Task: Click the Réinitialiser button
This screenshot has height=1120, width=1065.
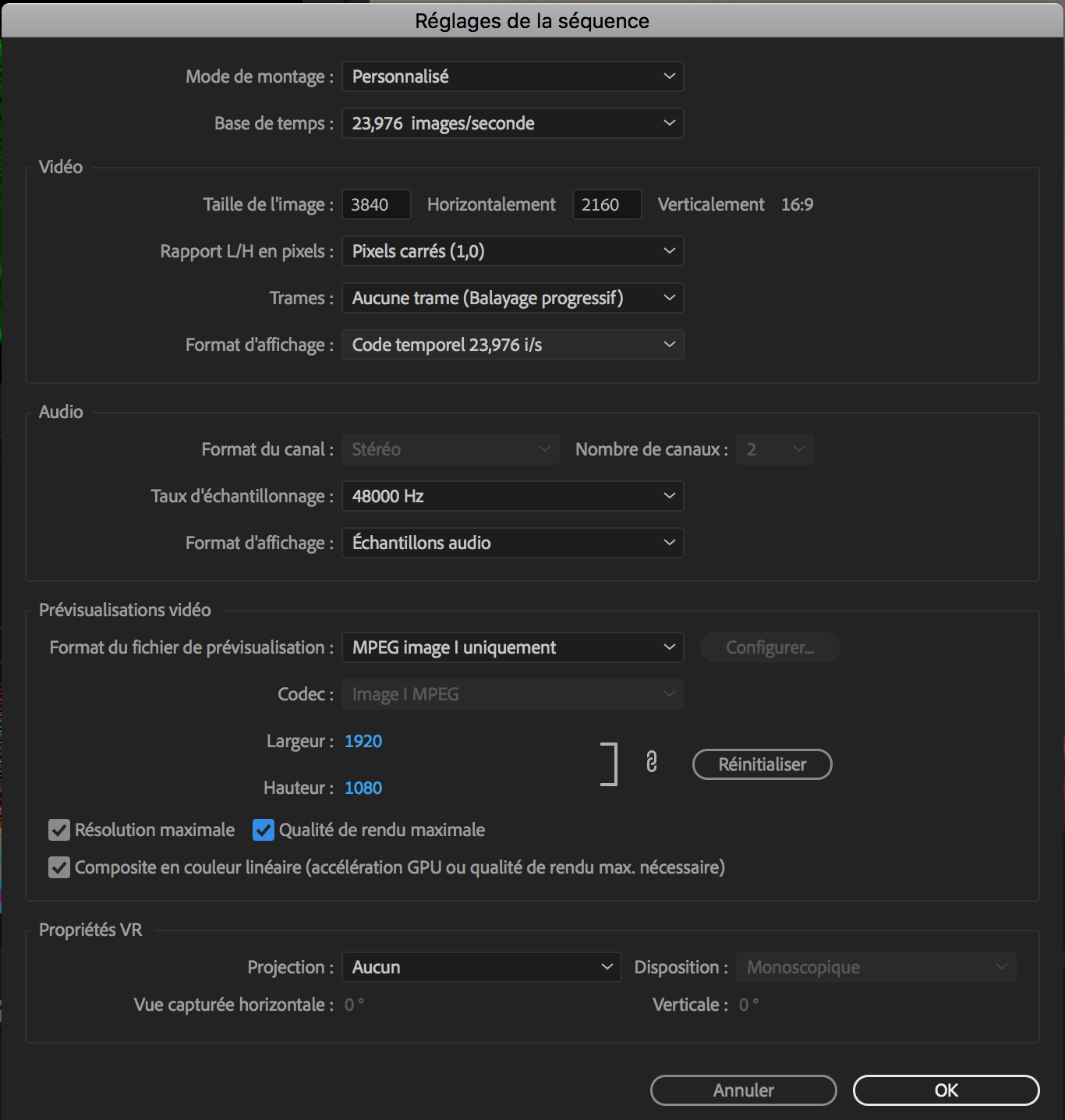Action: click(x=762, y=764)
